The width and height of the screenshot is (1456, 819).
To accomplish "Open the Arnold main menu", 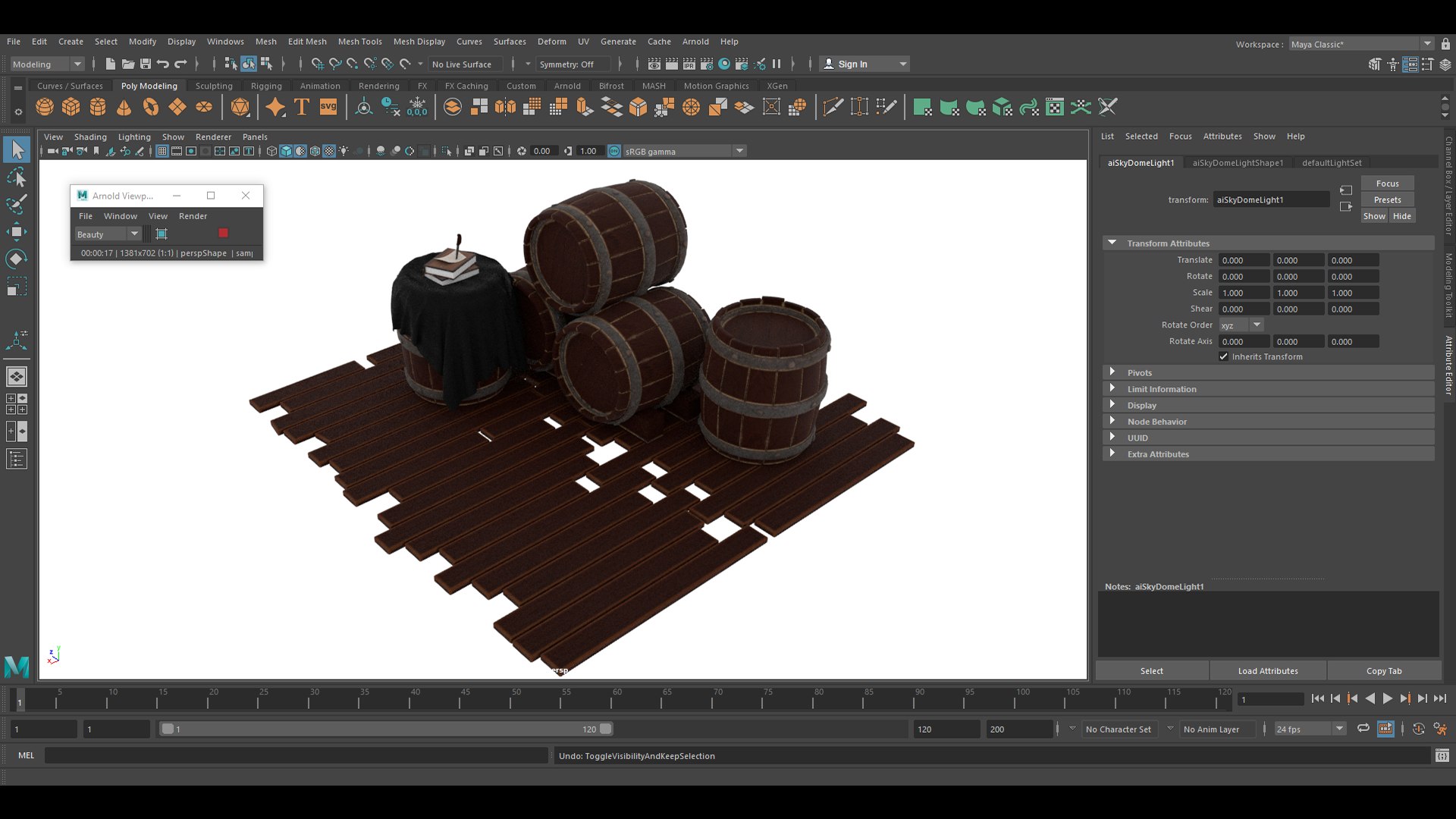I will 695,42.
